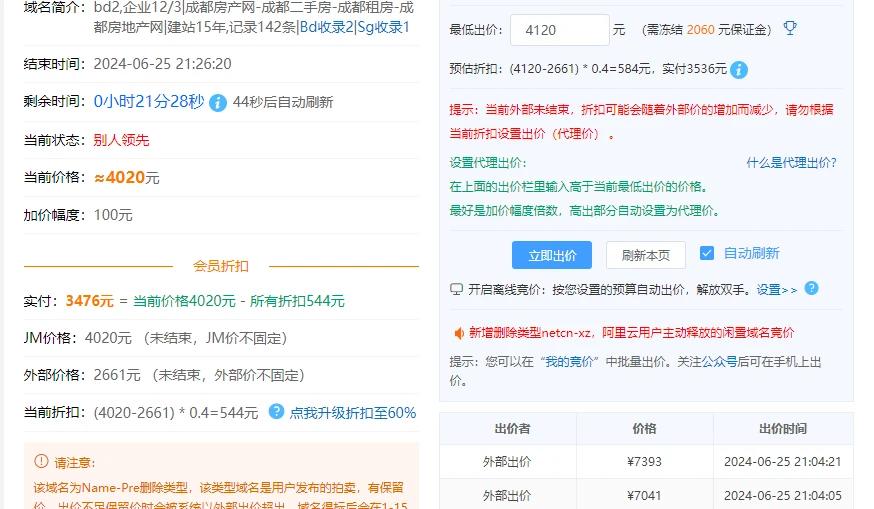The height and width of the screenshot is (509, 874).
Task: Uncheck the 自动刷新 checkbox
Action: (x=707, y=253)
